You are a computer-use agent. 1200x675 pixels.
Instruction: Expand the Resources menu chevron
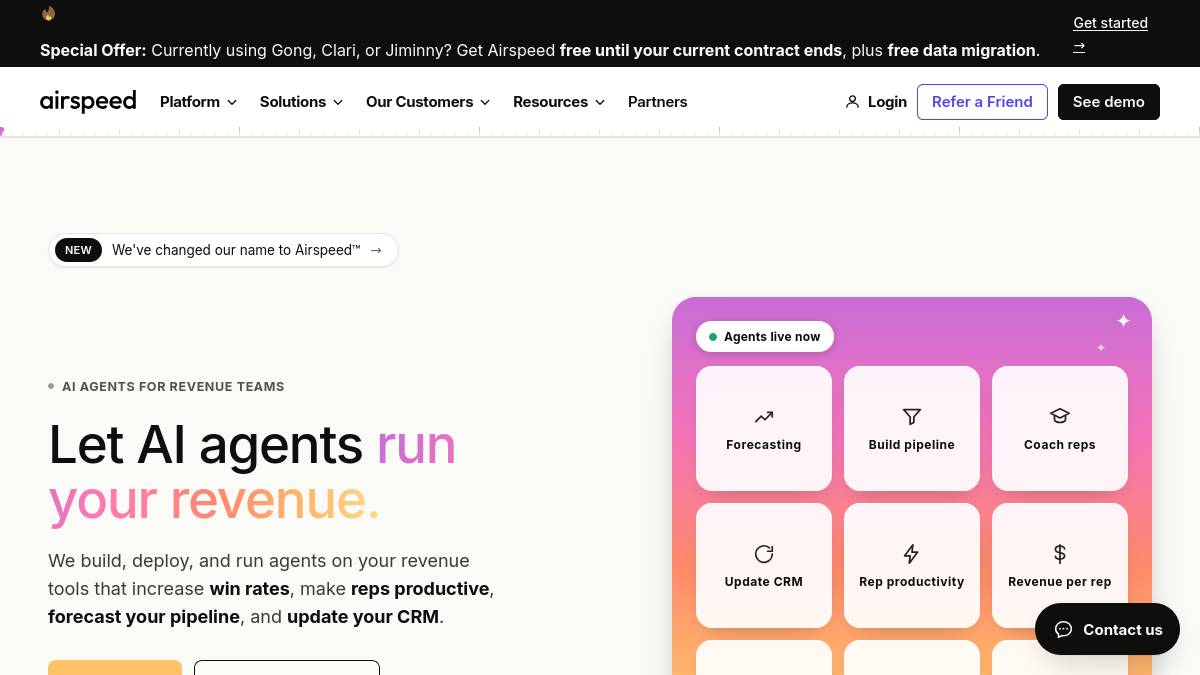(600, 102)
